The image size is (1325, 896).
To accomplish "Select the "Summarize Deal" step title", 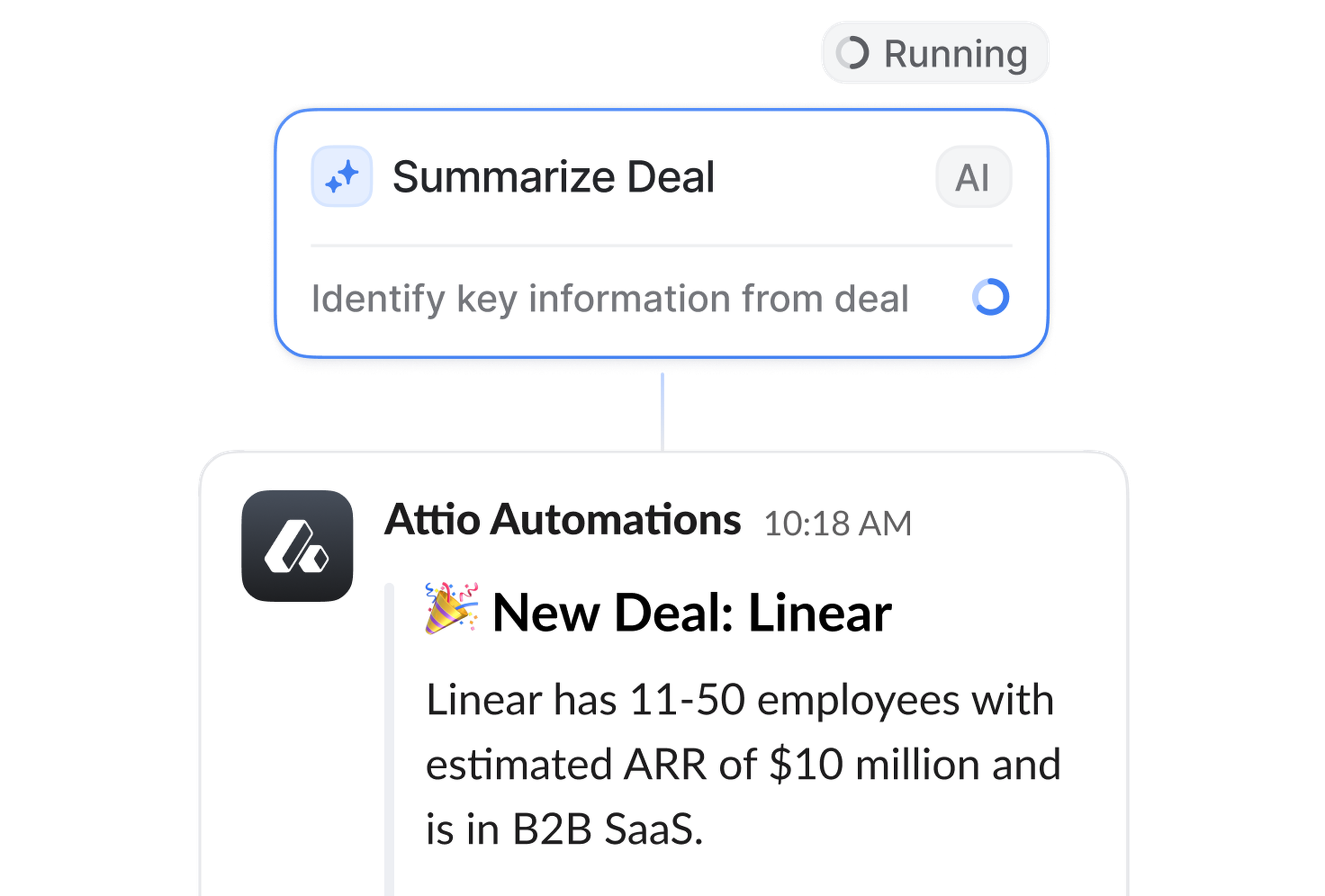I will point(553,177).
